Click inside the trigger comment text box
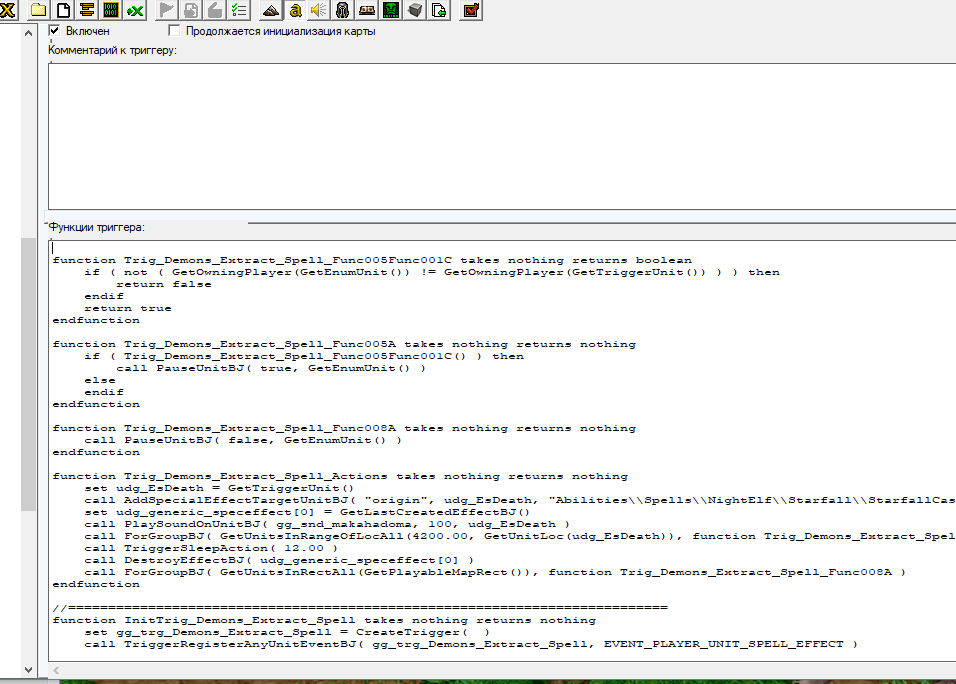 point(502,136)
